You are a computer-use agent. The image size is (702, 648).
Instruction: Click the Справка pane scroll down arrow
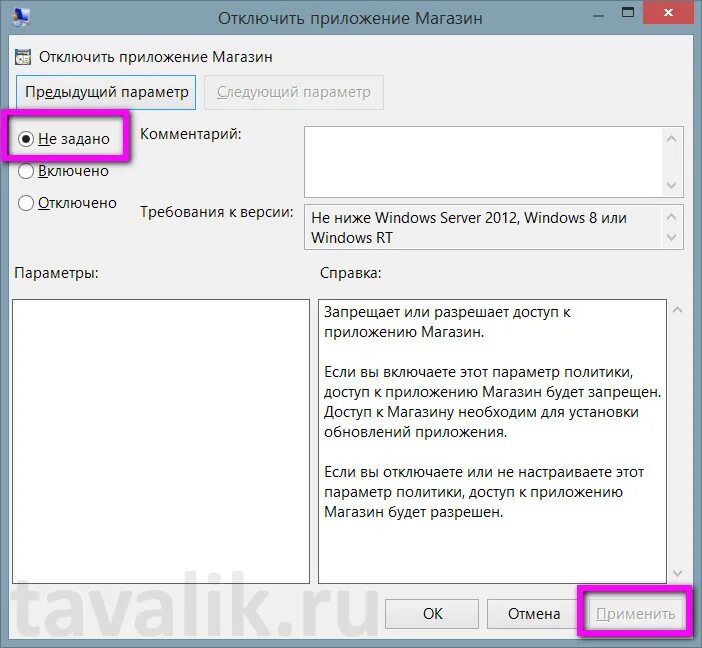677,573
